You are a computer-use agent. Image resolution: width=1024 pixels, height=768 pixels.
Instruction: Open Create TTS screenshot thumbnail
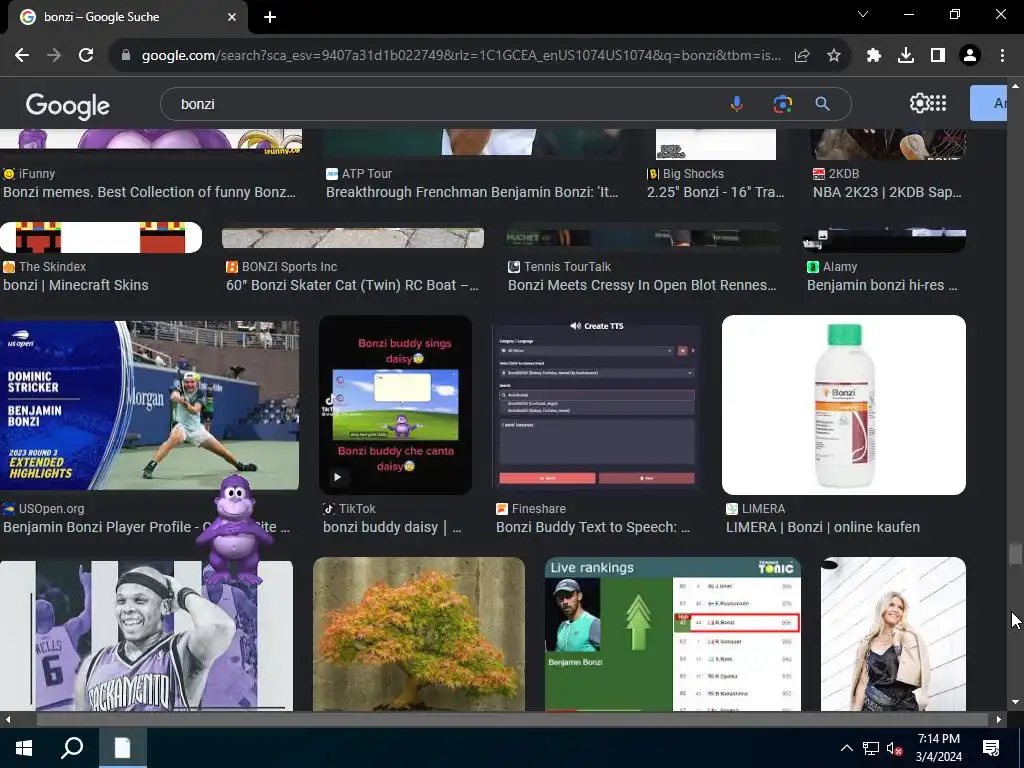(596, 405)
